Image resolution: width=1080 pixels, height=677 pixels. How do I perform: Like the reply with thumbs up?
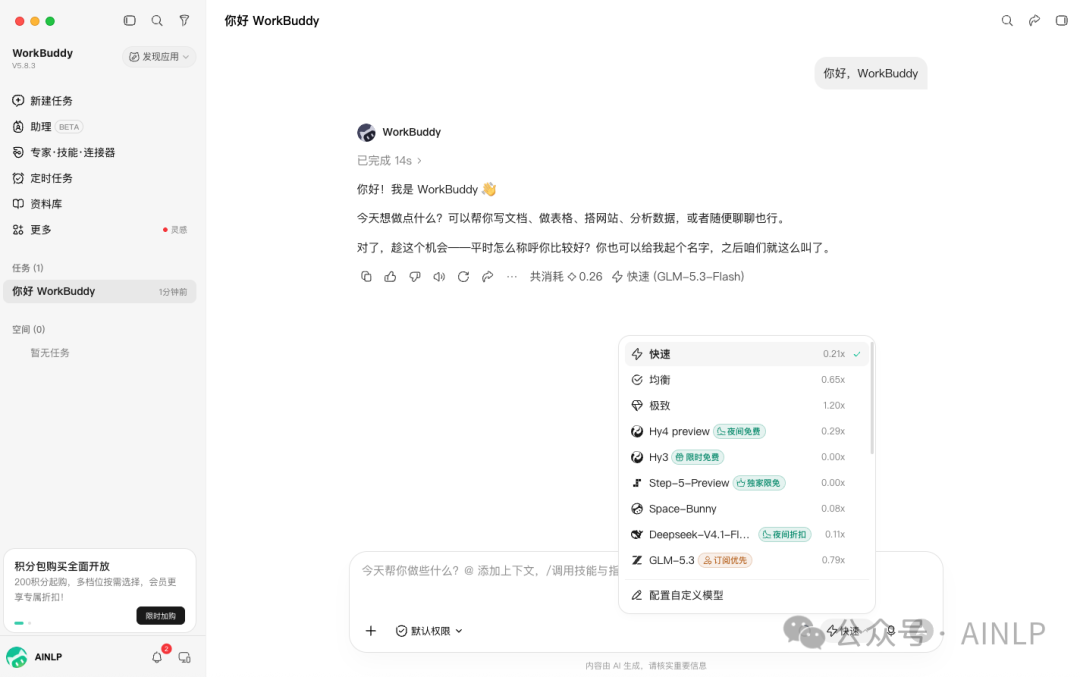391,276
